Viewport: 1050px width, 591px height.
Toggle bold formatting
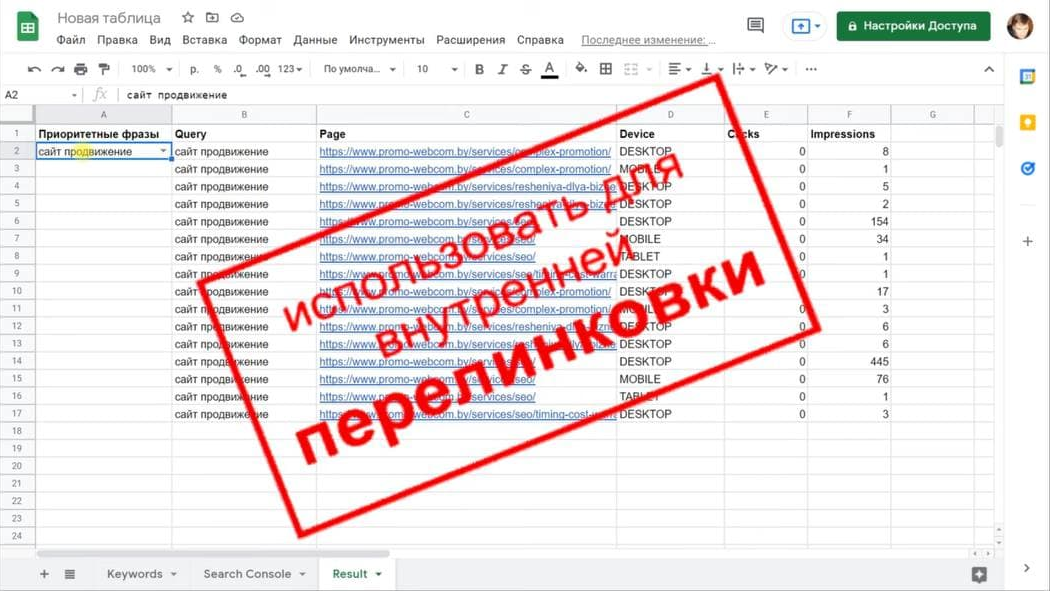coord(481,69)
